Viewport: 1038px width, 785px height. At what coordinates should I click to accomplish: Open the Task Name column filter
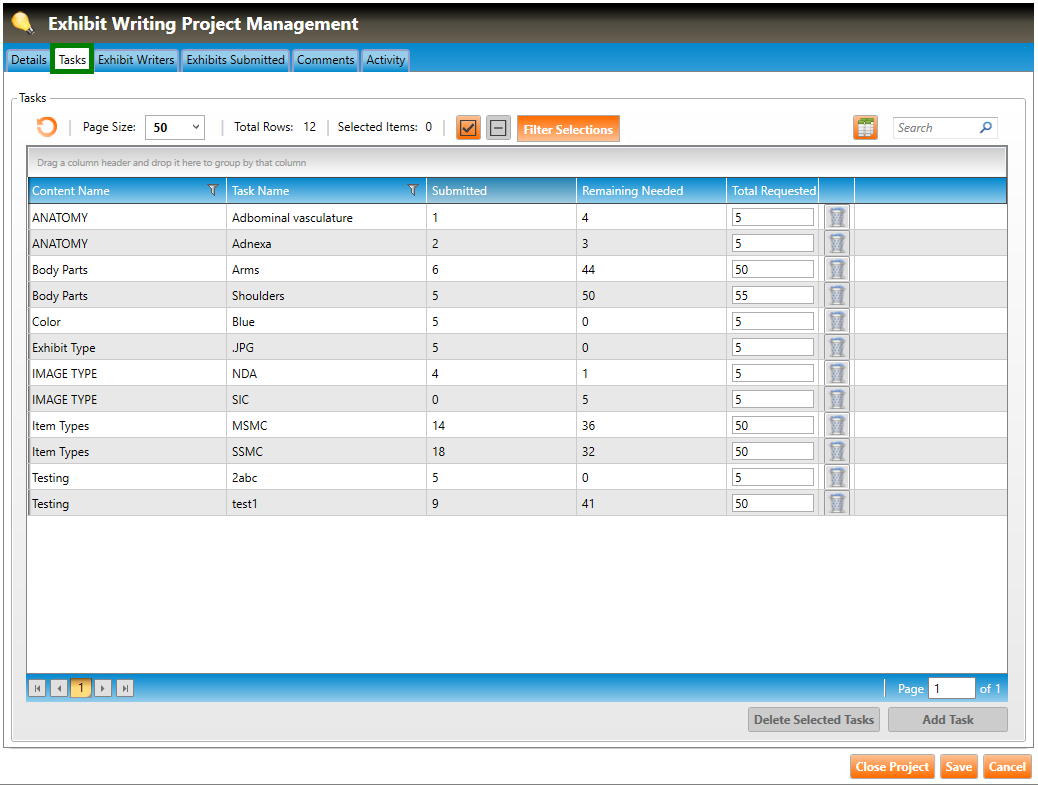pyautogui.click(x=413, y=190)
